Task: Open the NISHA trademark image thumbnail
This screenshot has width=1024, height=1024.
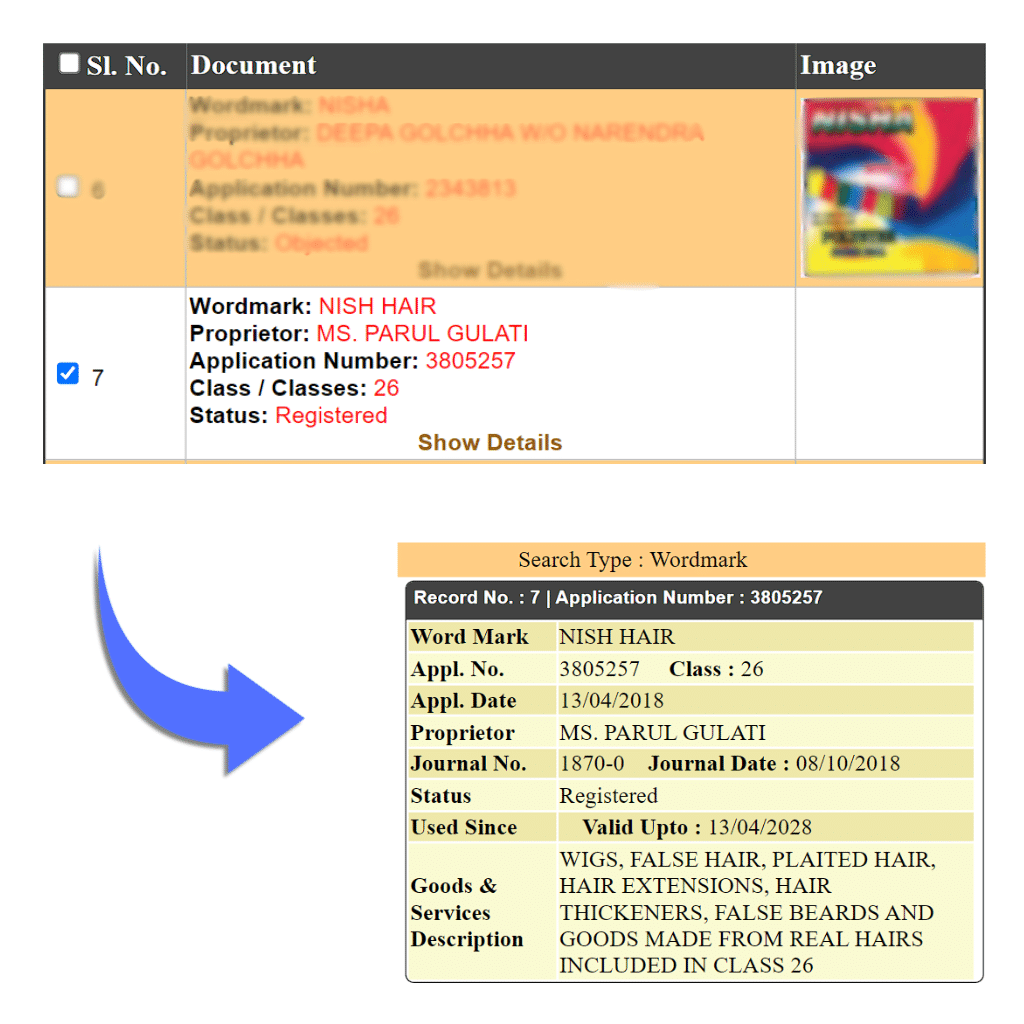Action: click(891, 188)
